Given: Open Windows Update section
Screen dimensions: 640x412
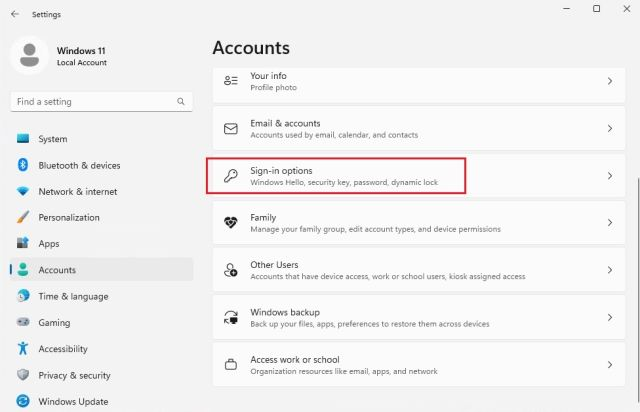Looking at the screenshot, I should tap(73, 402).
